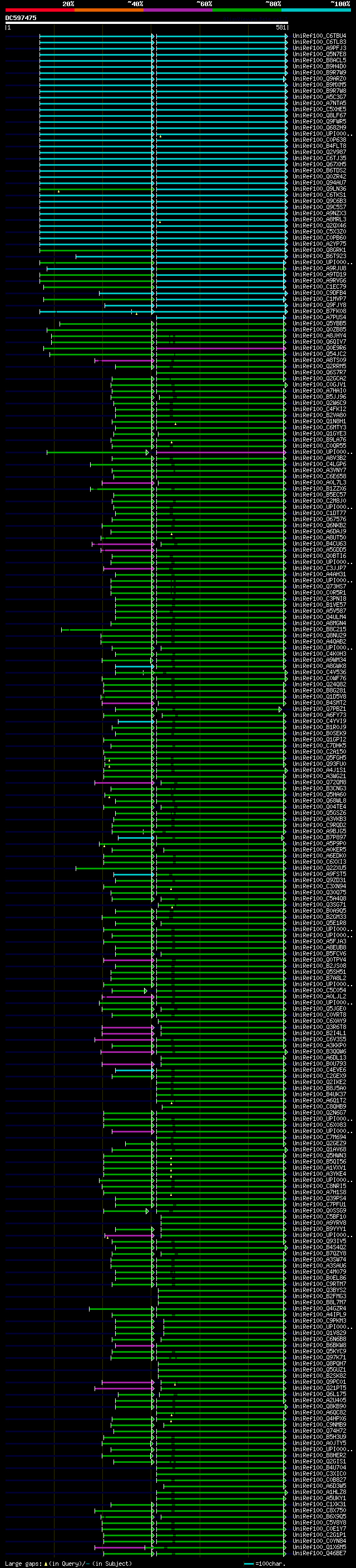Click hit UniRef100_Q67XH5
The height and width of the screenshot is (1568, 356).
click(x=319, y=164)
